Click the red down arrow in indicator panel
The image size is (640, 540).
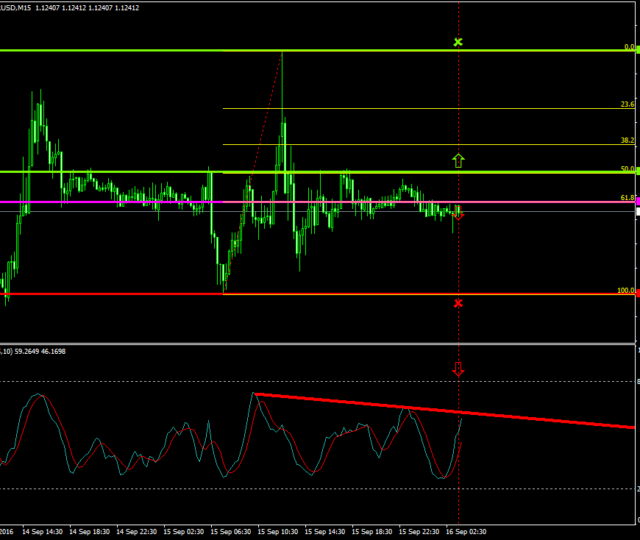tap(458, 369)
